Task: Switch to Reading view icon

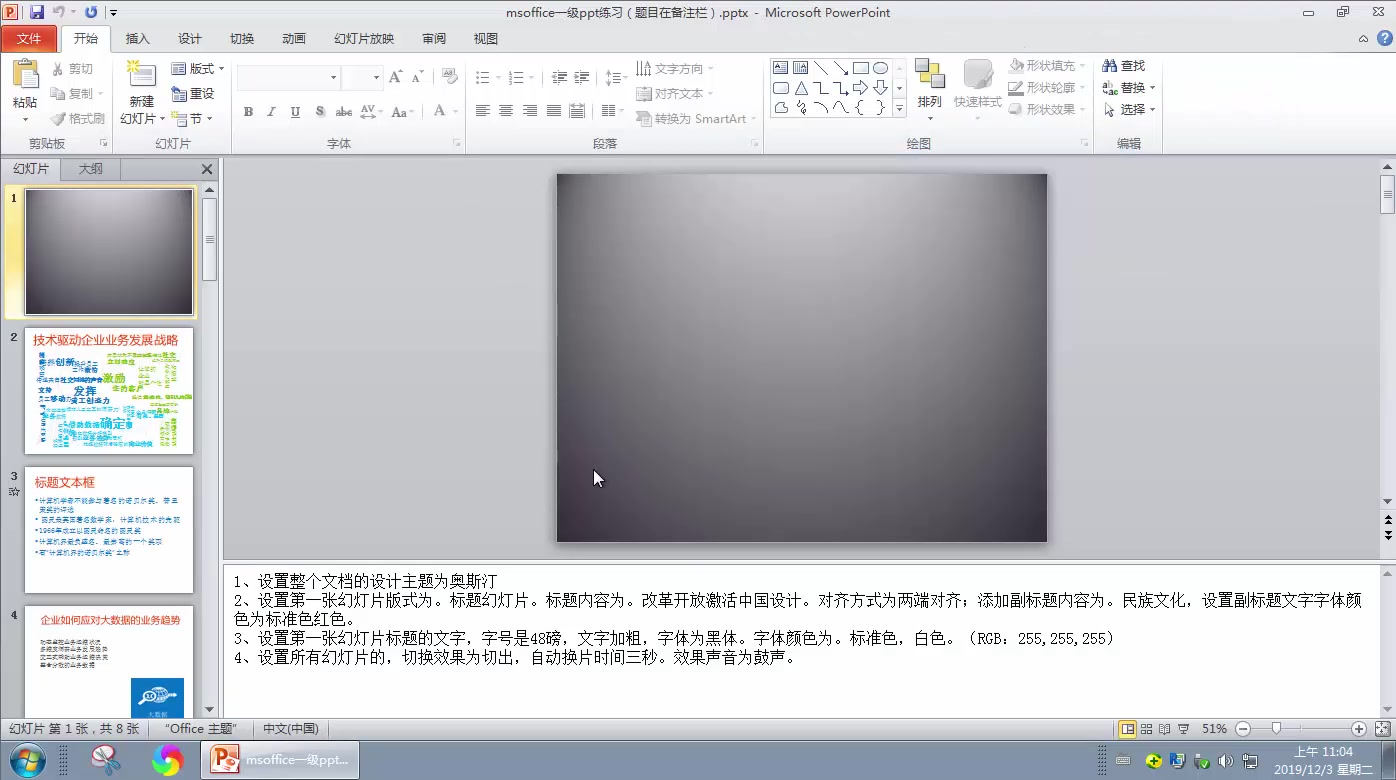Action: tap(1165, 729)
